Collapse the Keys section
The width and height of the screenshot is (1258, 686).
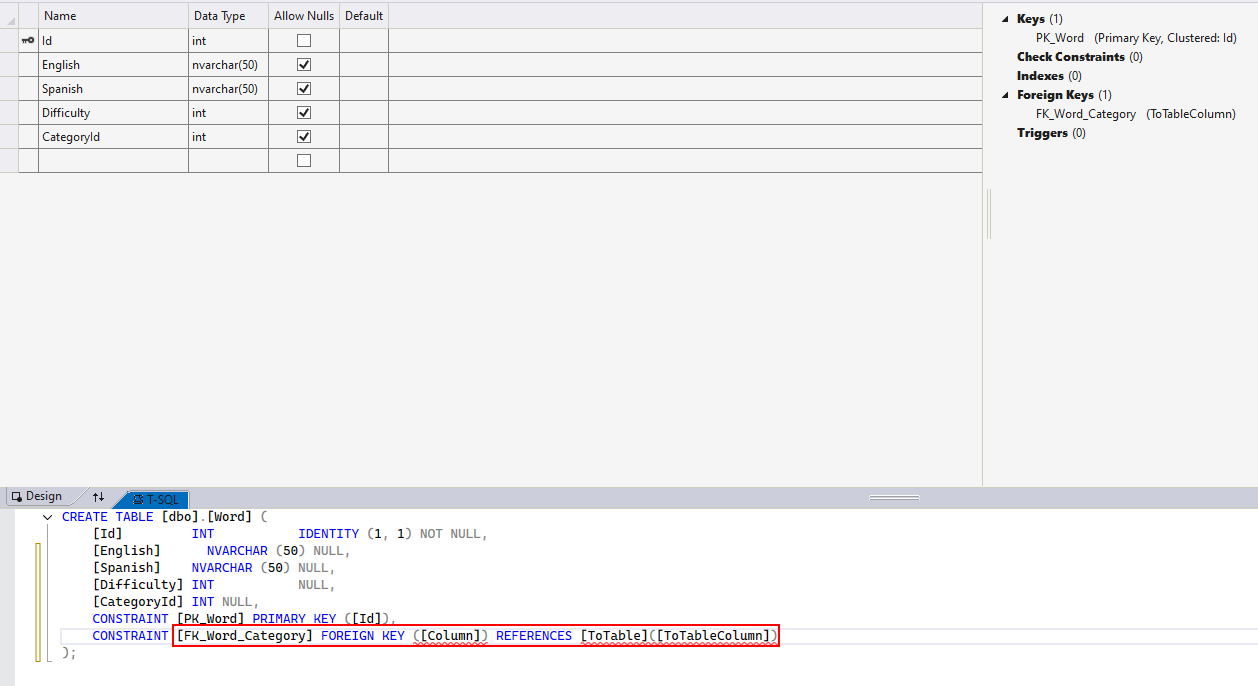1006,19
